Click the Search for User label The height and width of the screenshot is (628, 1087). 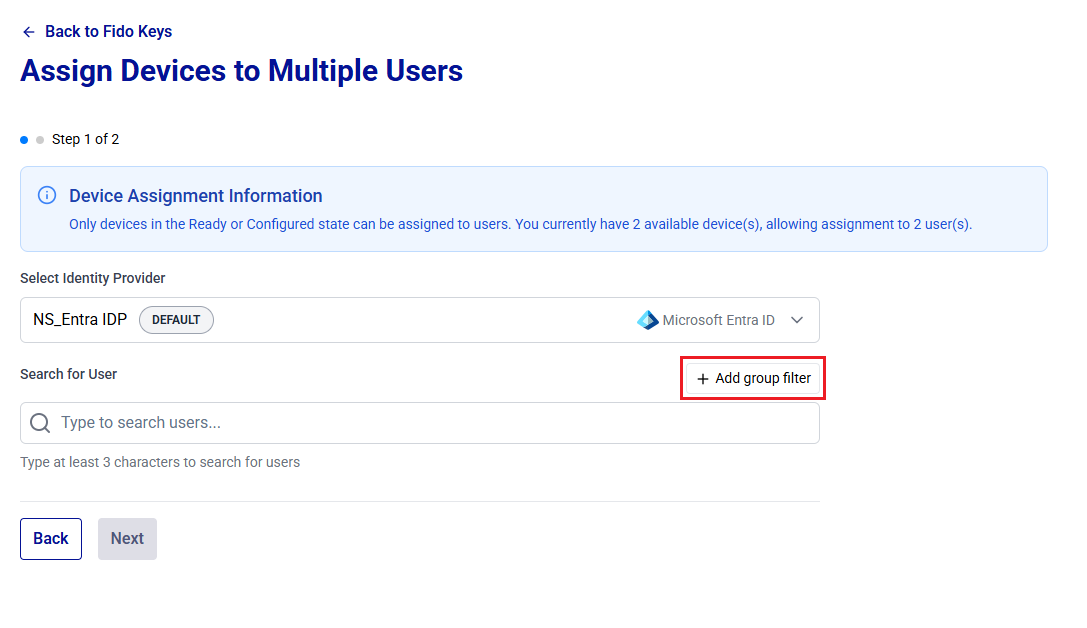coord(69,374)
